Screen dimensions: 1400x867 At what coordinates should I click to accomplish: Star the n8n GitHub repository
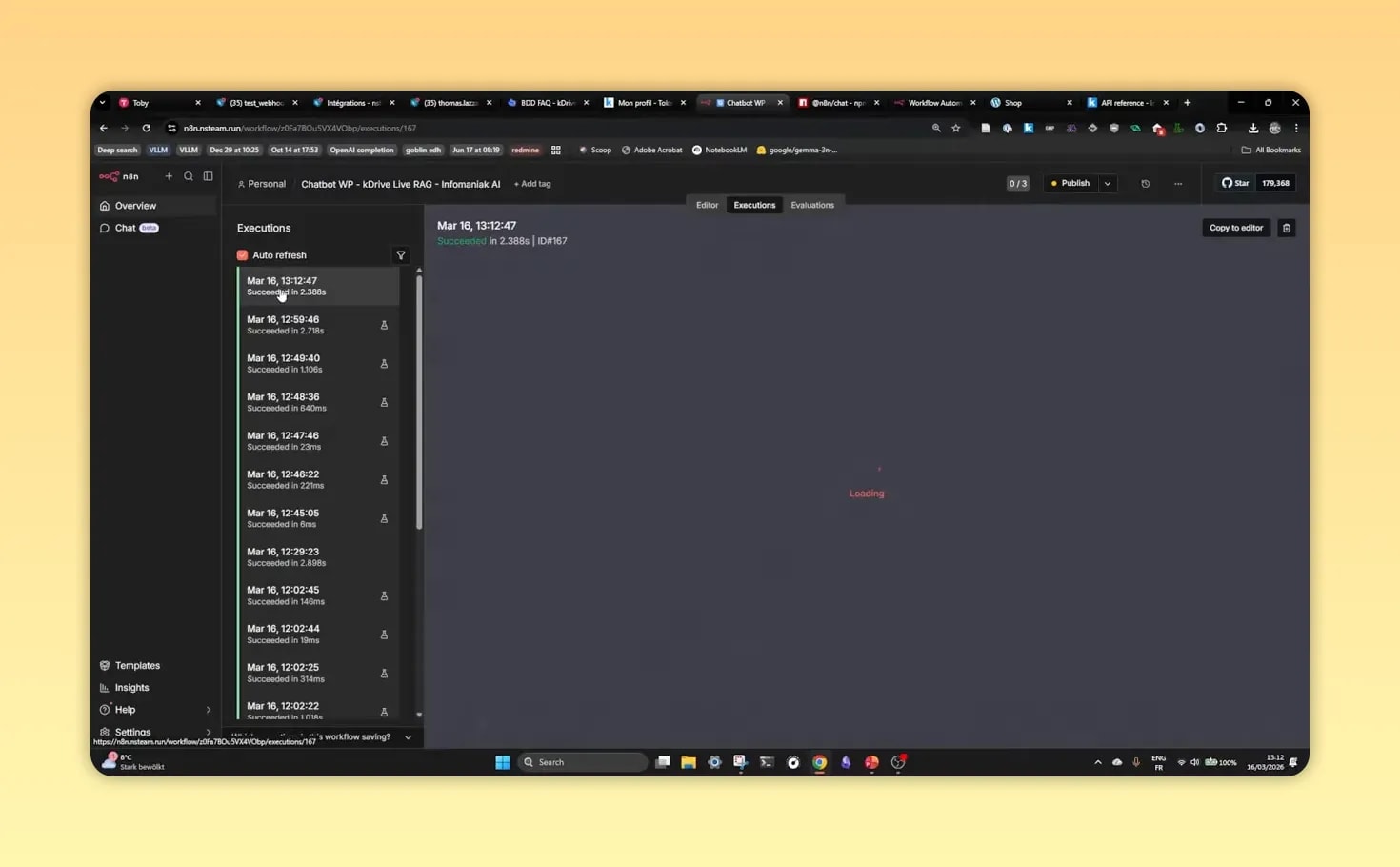1235,183
